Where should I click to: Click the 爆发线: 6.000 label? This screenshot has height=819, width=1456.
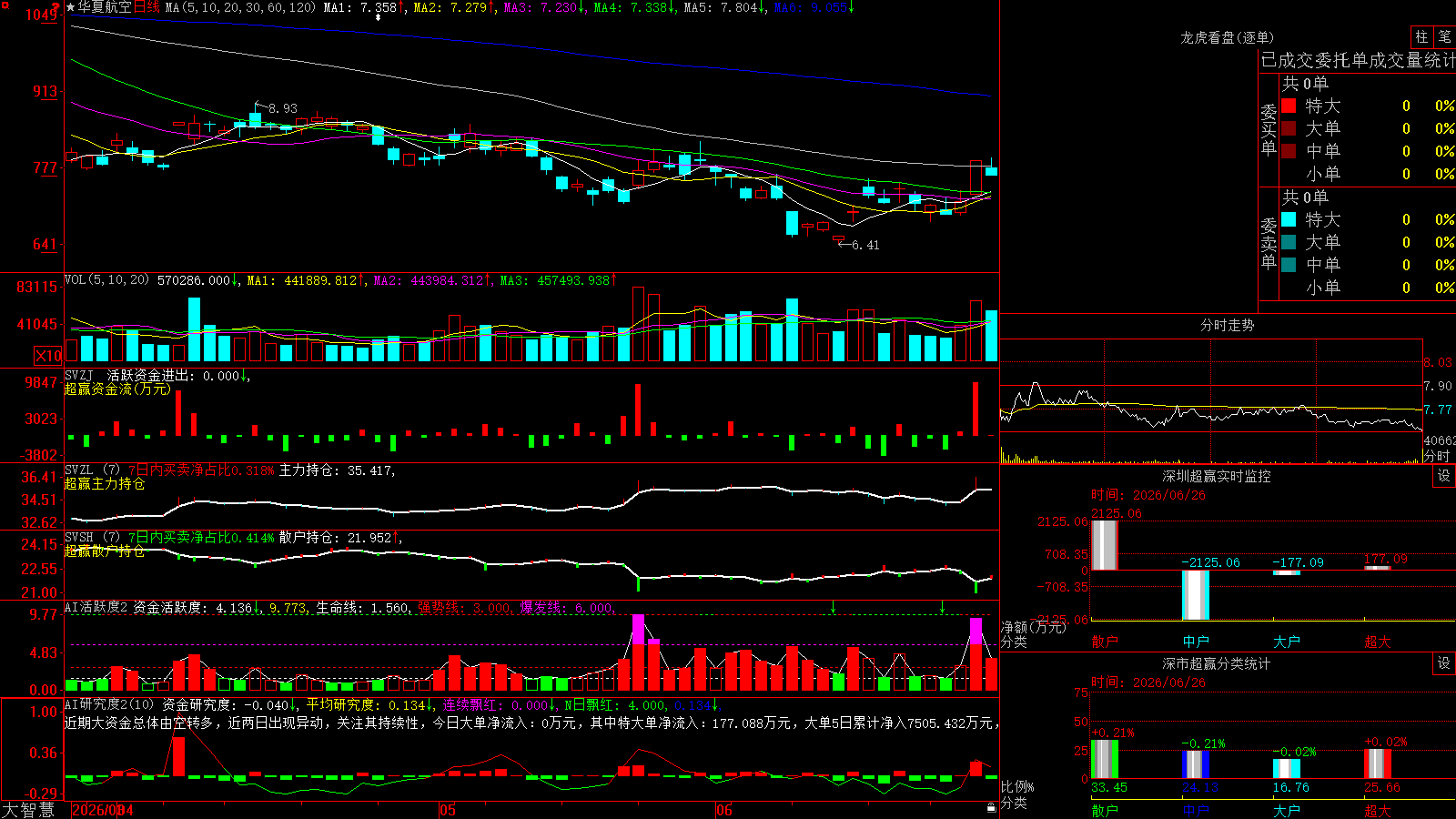click(x=566, y=607)
